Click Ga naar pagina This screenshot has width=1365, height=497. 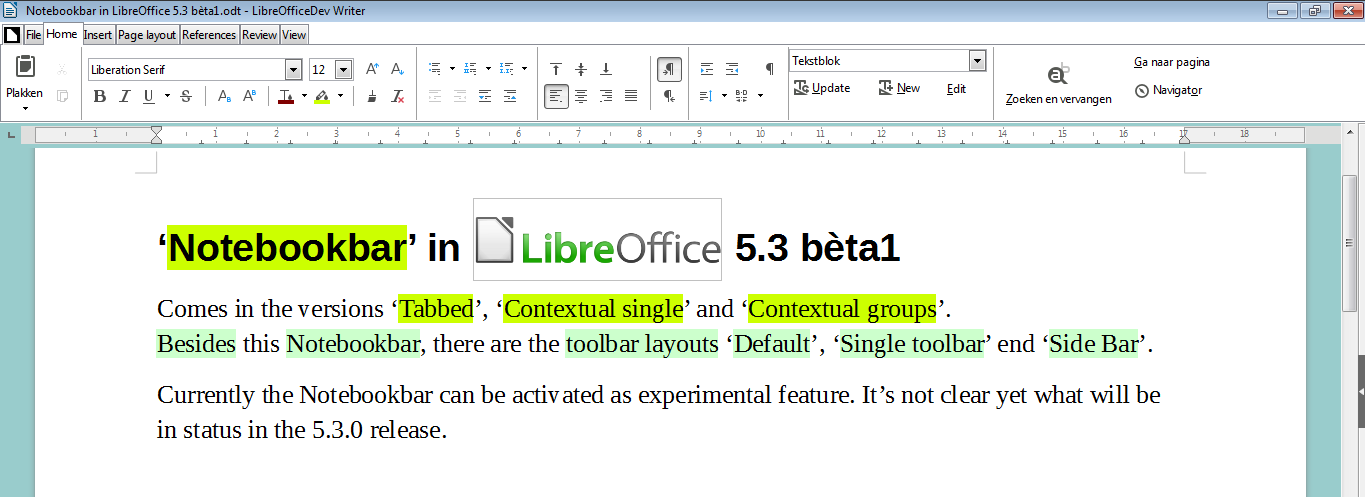point(1172,61)
